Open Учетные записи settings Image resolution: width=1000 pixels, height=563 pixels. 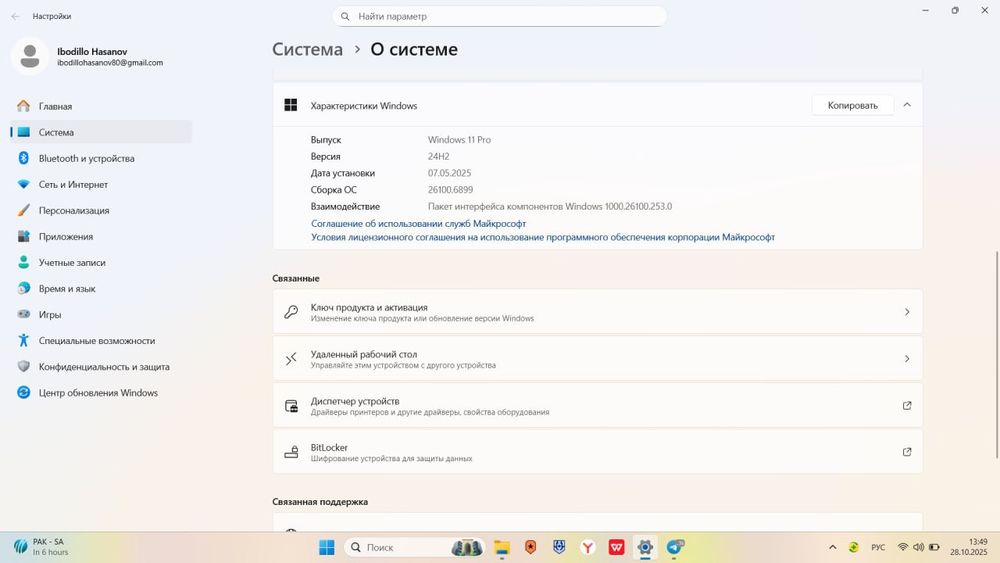(x=101, y=263)
